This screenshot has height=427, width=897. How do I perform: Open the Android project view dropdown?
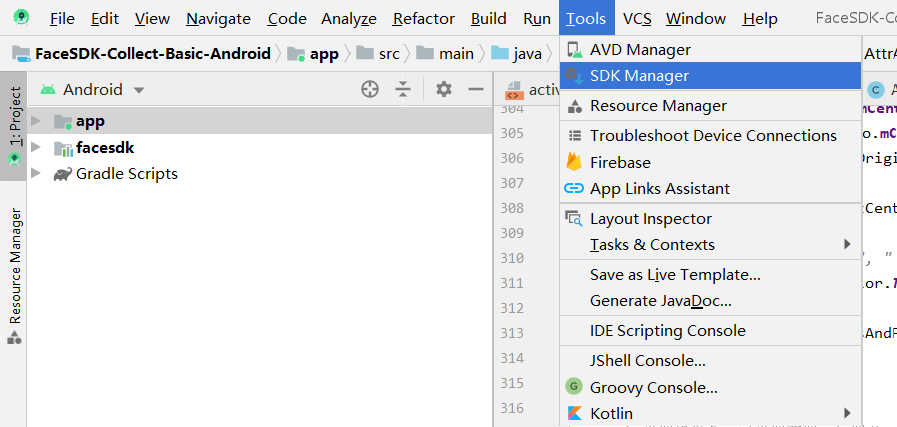93,89
